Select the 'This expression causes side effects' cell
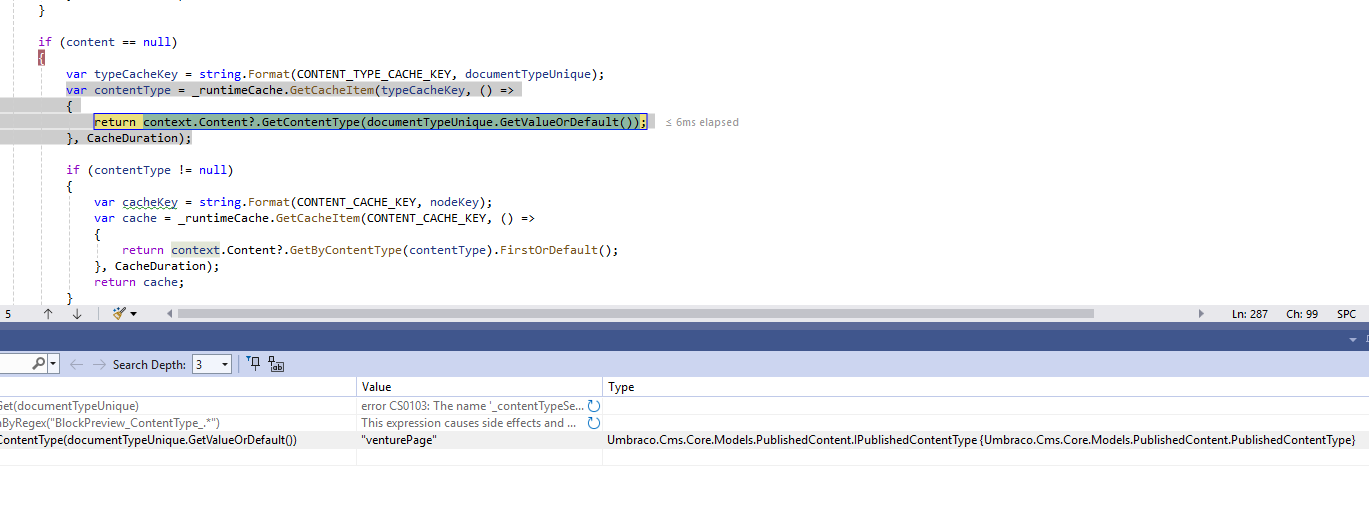 pos(471,423)
